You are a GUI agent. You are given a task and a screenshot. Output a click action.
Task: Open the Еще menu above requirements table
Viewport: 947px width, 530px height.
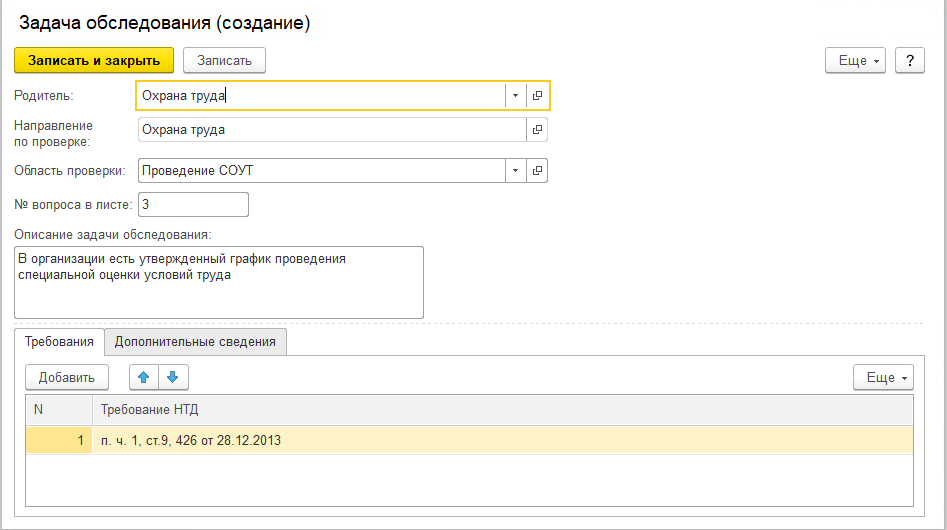[x=883, y=377]
